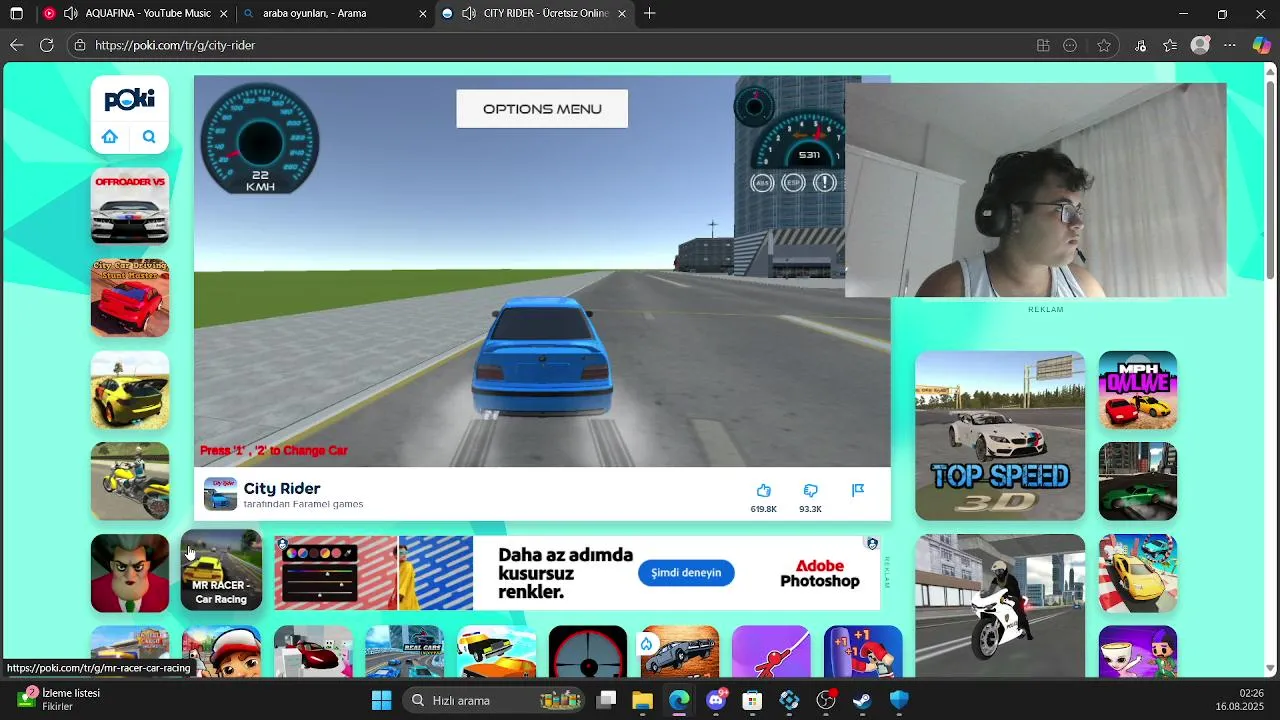Toggle hazard warning indicator in game HUD
The width and height of the screenshot is (1280, 720).
(825, 183)
